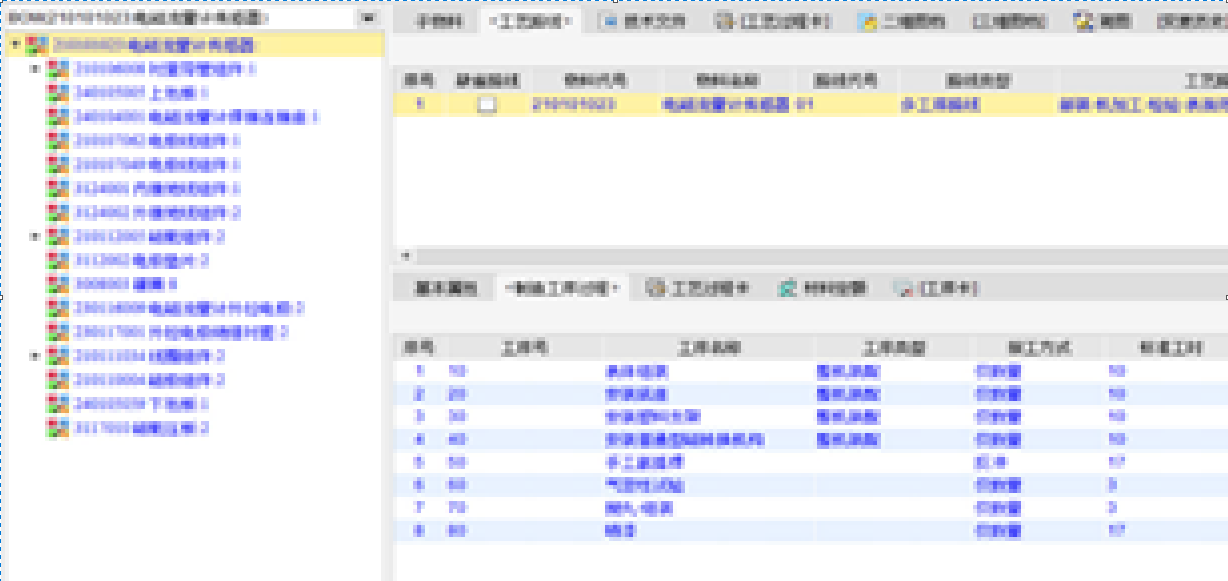Collapse the root 电磁流量计布局图 tree node
The height and width of the screenshot is (581, 1228).
(x=15, y=45)
